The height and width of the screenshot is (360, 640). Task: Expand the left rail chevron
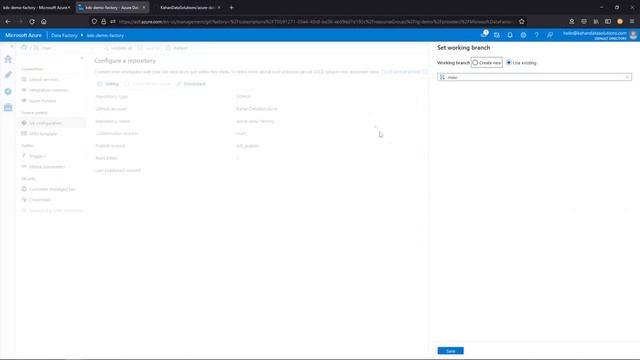(11, 47)
